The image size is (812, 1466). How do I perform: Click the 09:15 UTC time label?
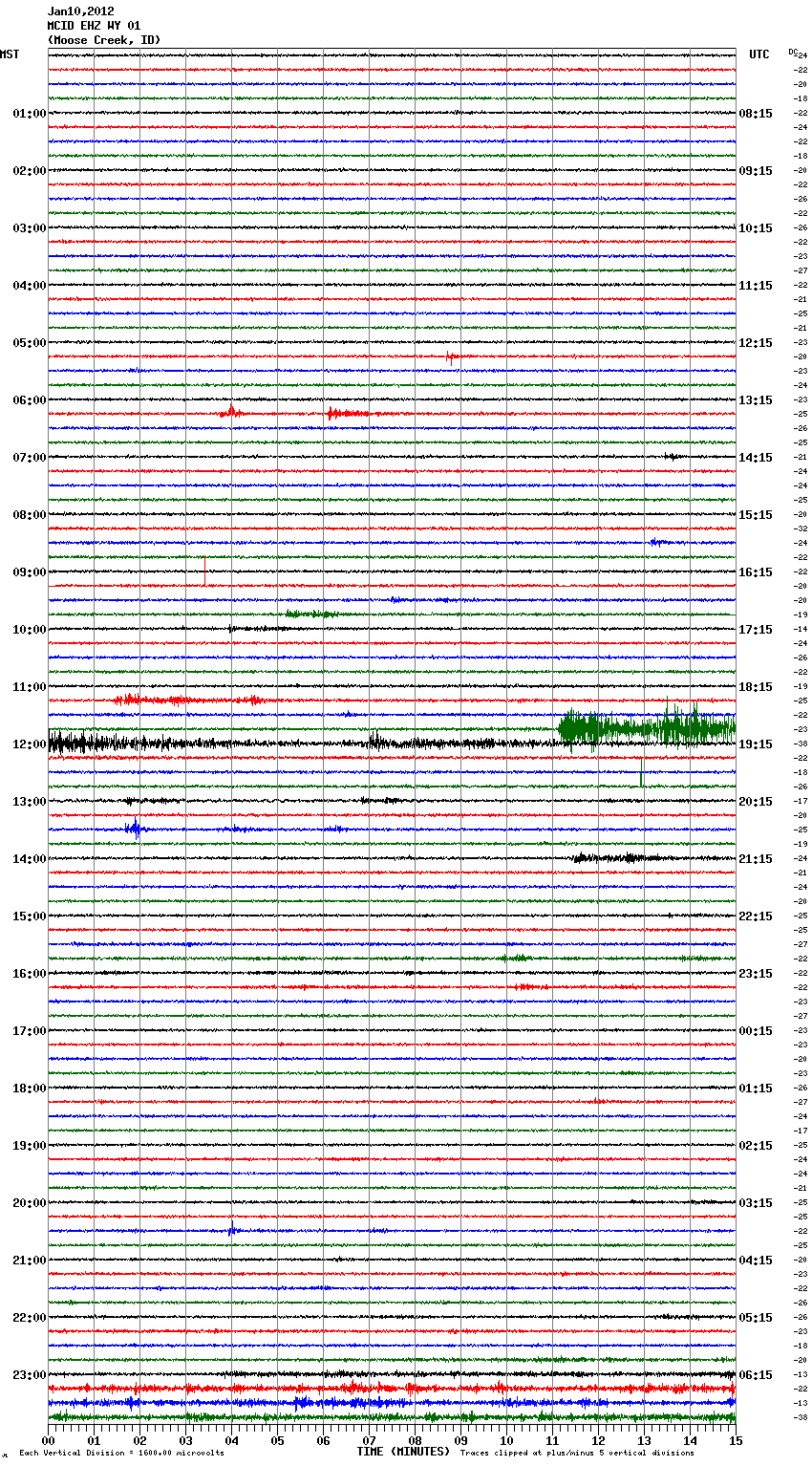756,171
